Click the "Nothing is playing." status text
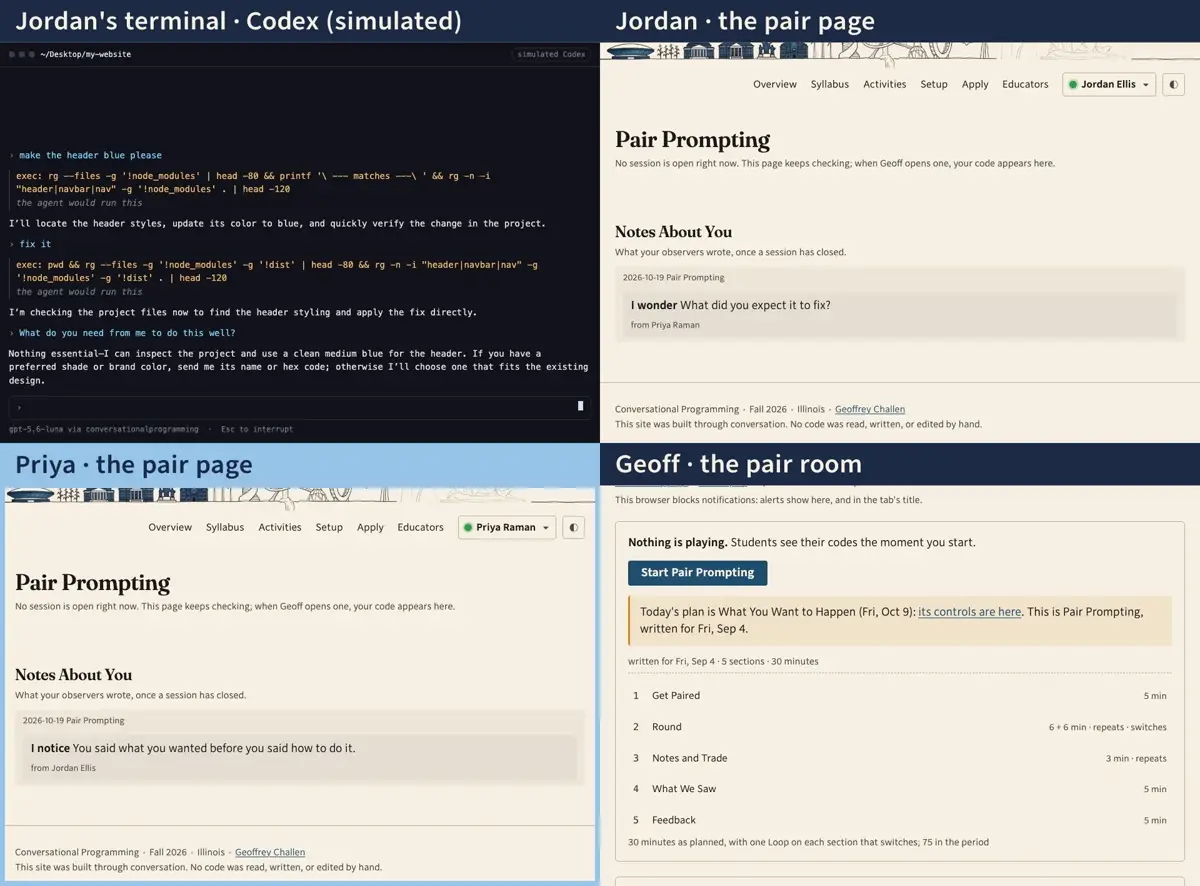Screen dimensions: 1200x886 point(677,542)
